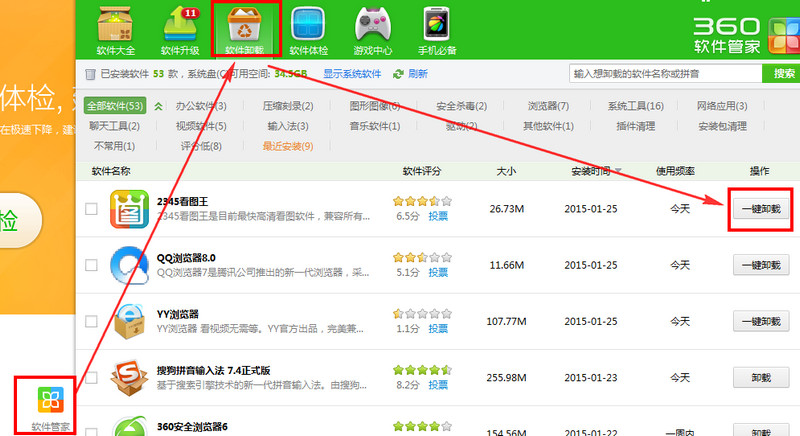The height and width of the screenshot is (436, 800).
Task: Tick the checkbox for 搜狗拼音输入法
Action: click(x=91, y=377)
